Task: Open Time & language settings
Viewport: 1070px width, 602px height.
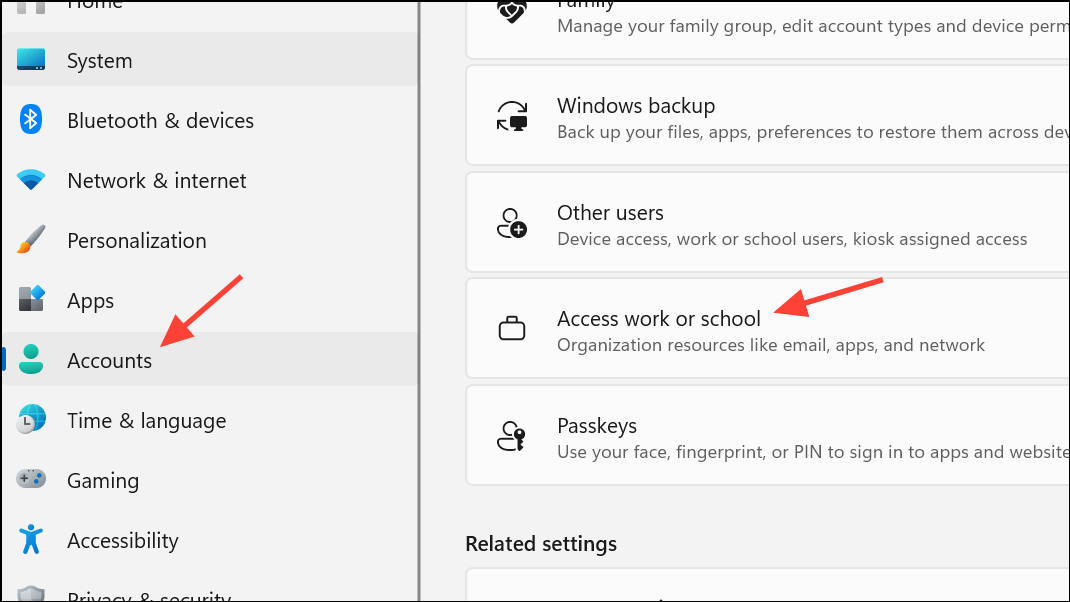Action: 210,420
